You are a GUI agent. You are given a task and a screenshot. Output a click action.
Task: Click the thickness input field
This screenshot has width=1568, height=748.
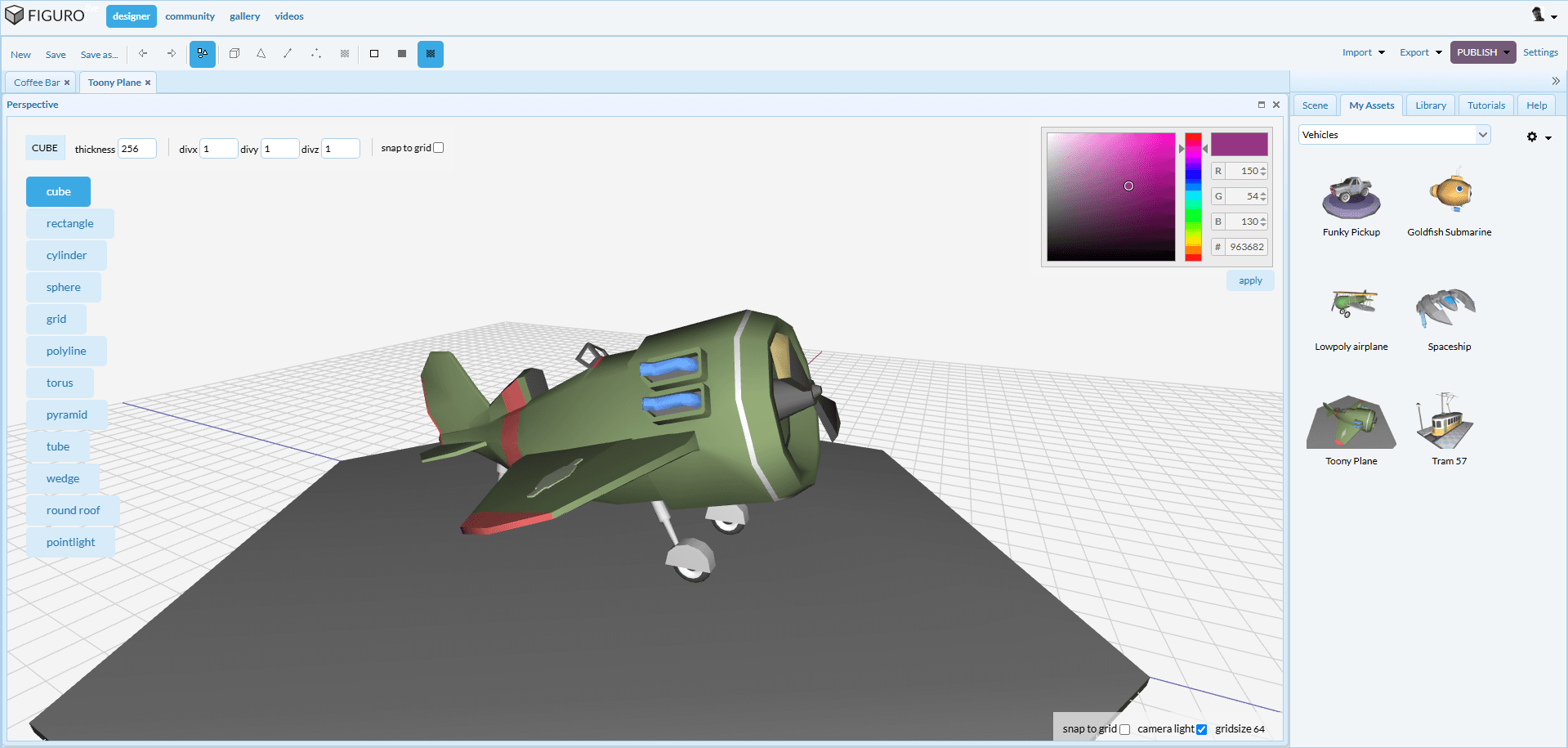click(x=137, y=149)
